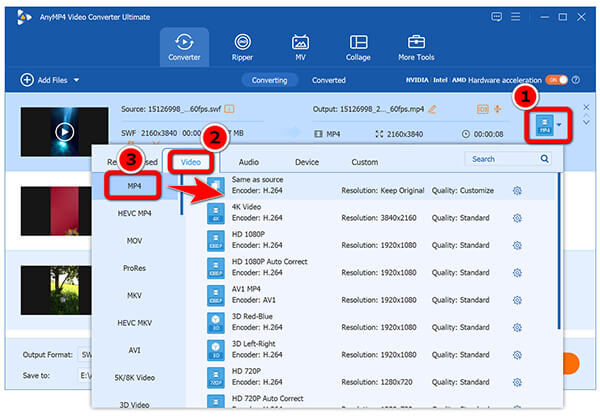Open settings gear for Same as source
This screenshot has width=600, height=419.
[x=517, y=191]
